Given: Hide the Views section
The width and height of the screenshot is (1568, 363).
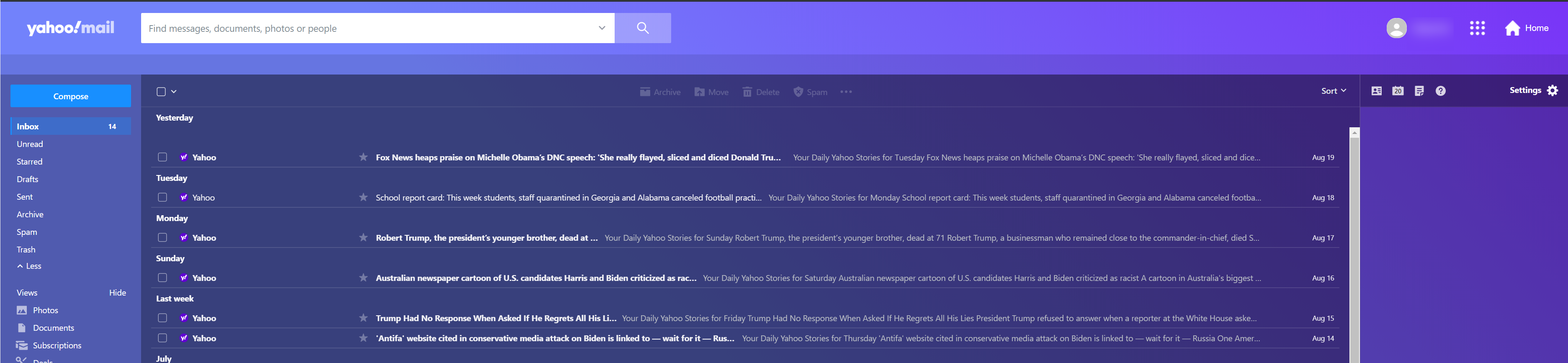Looking at the screenshot, I should click(x=118, y=293).
